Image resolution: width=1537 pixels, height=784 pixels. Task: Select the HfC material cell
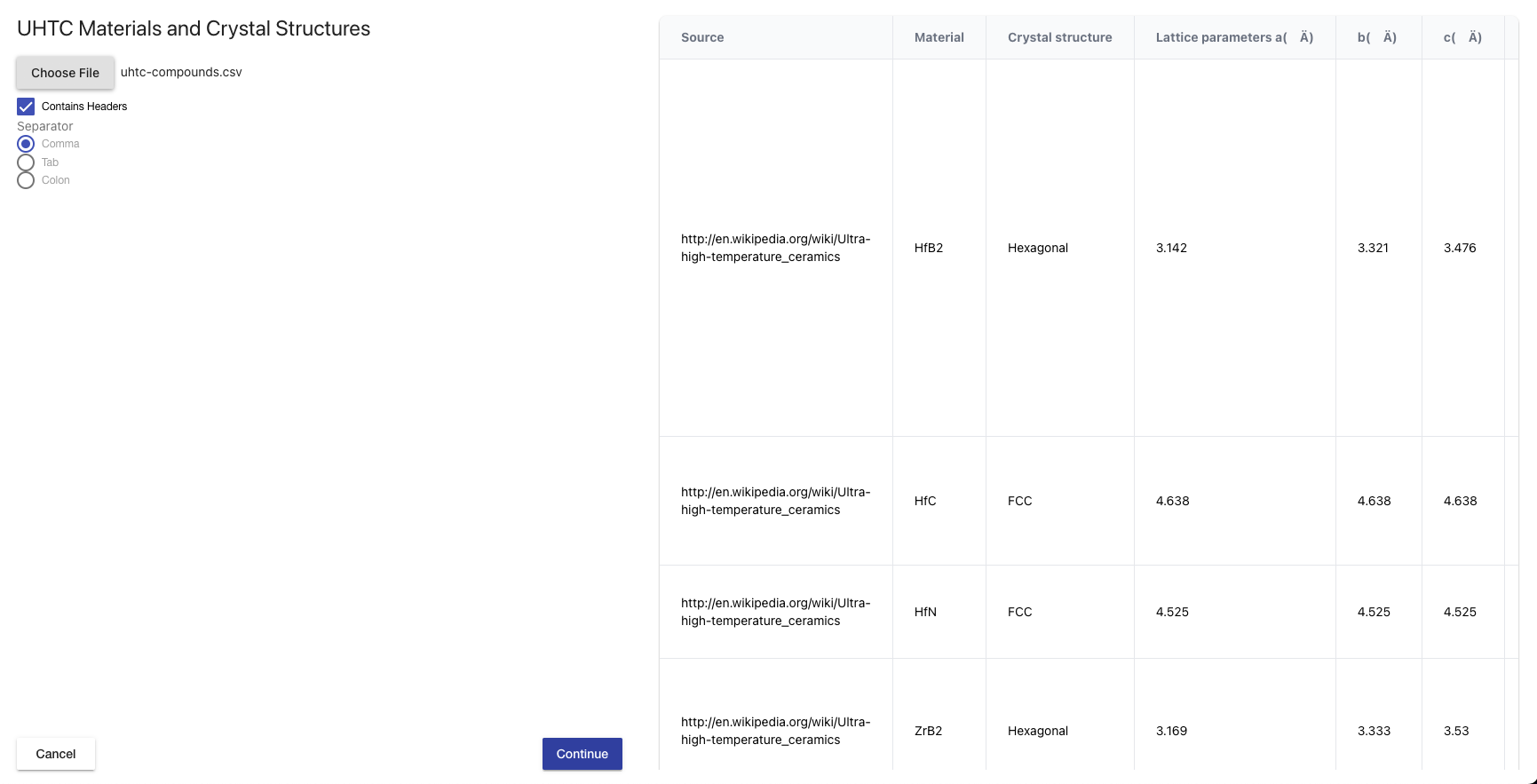(925, 501)
